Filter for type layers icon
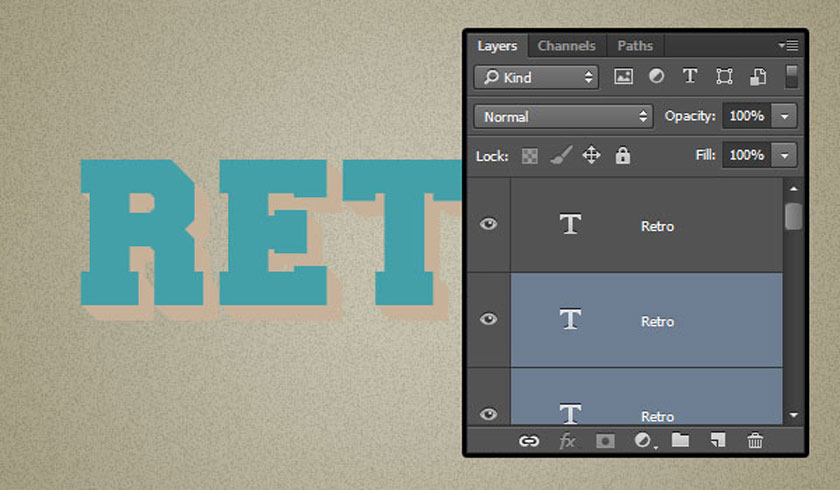840x490 pixels. pyautogui.click(x=690, y=77)
